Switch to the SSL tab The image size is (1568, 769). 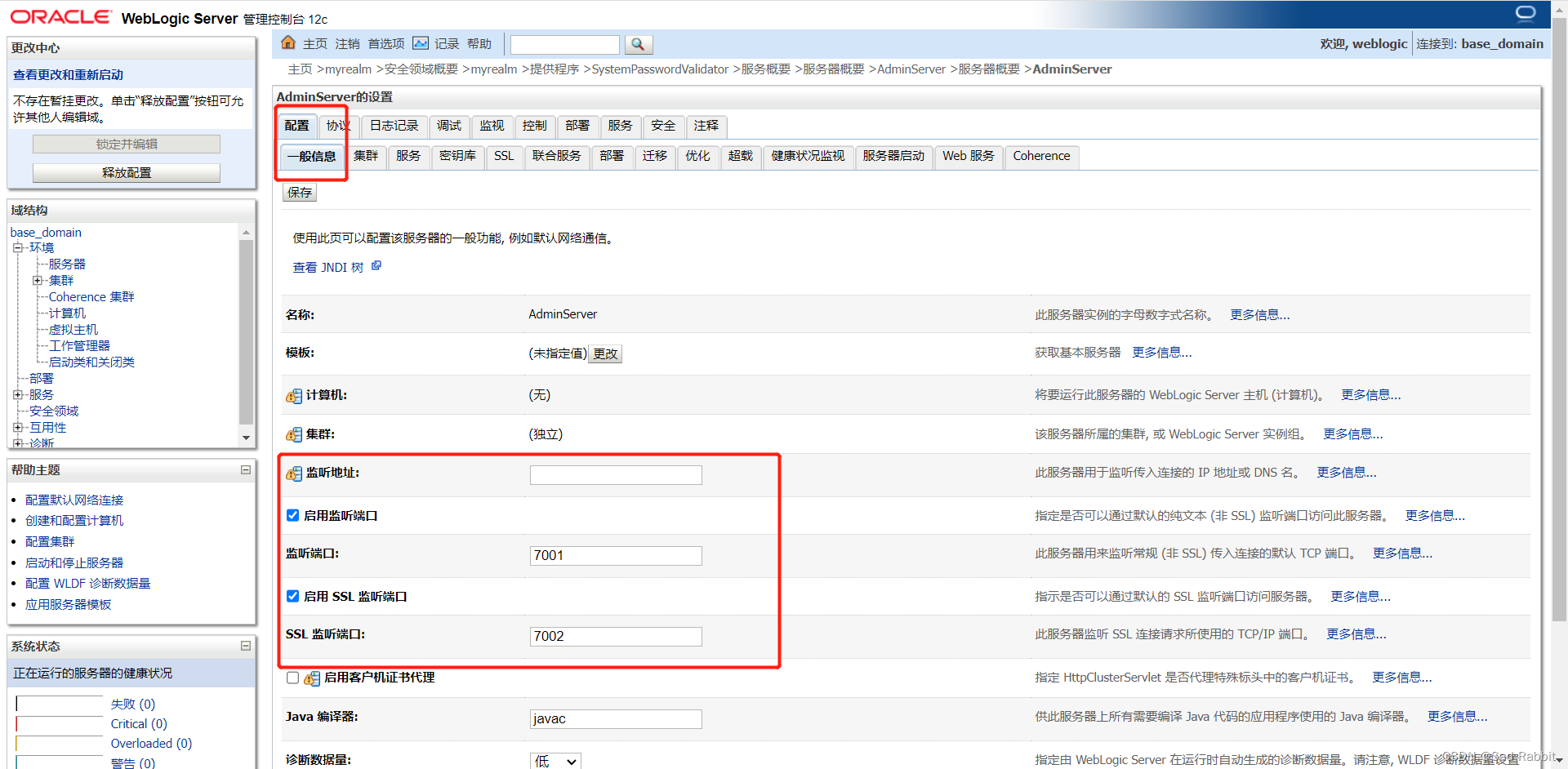point(503,157)
